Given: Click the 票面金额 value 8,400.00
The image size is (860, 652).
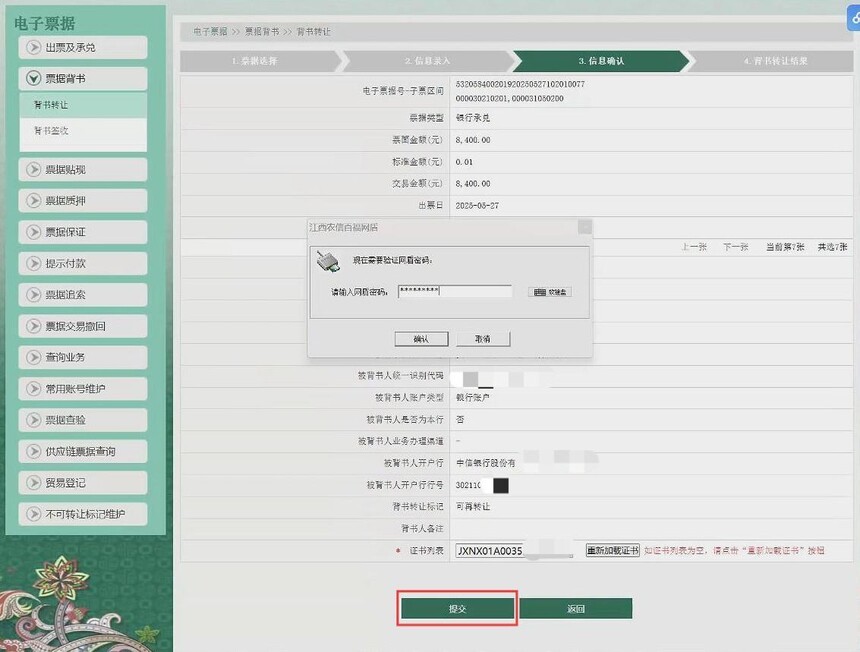Looking at the screenshot, I should tap(473, 140).
